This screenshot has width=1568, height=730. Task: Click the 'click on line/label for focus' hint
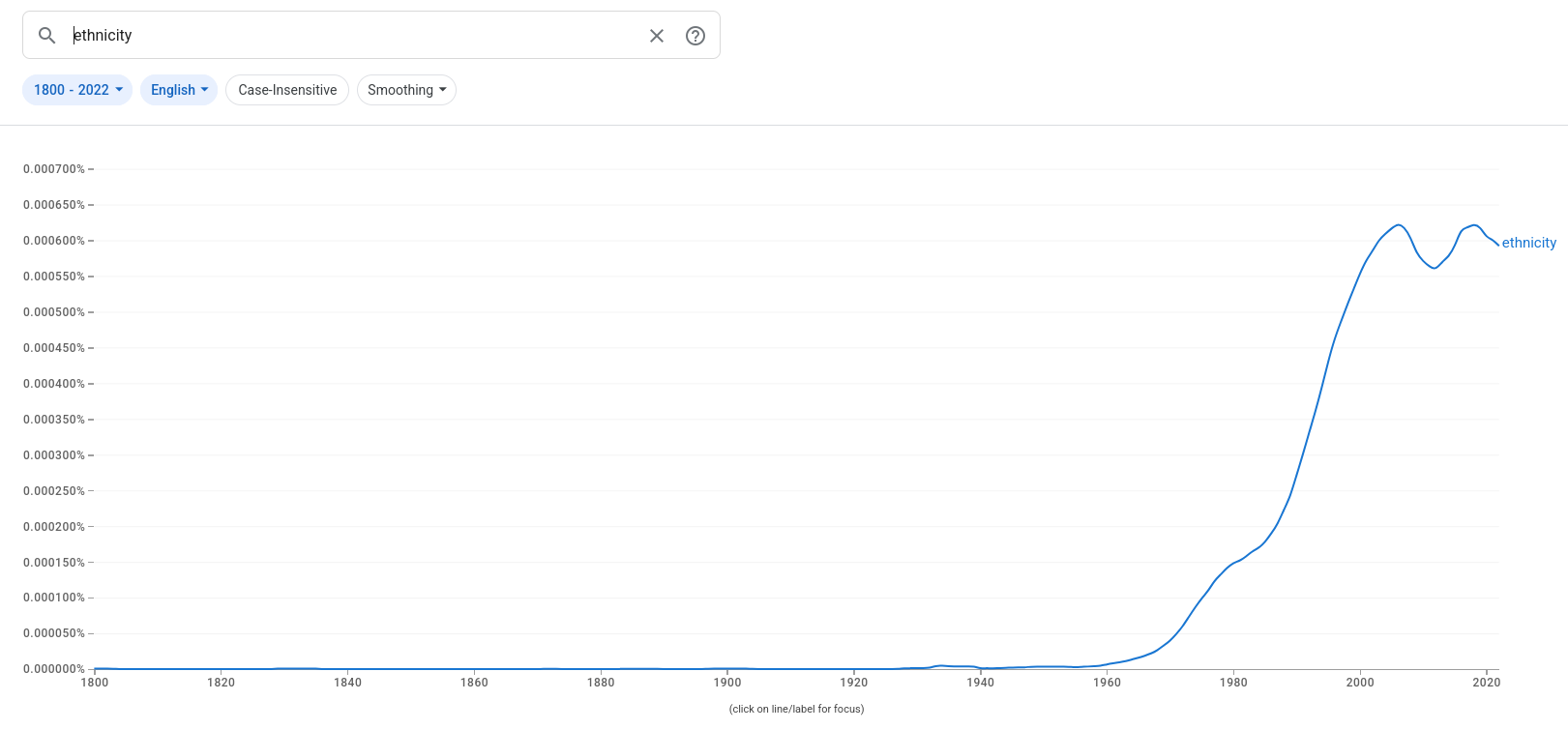click(x=796, y=709)
